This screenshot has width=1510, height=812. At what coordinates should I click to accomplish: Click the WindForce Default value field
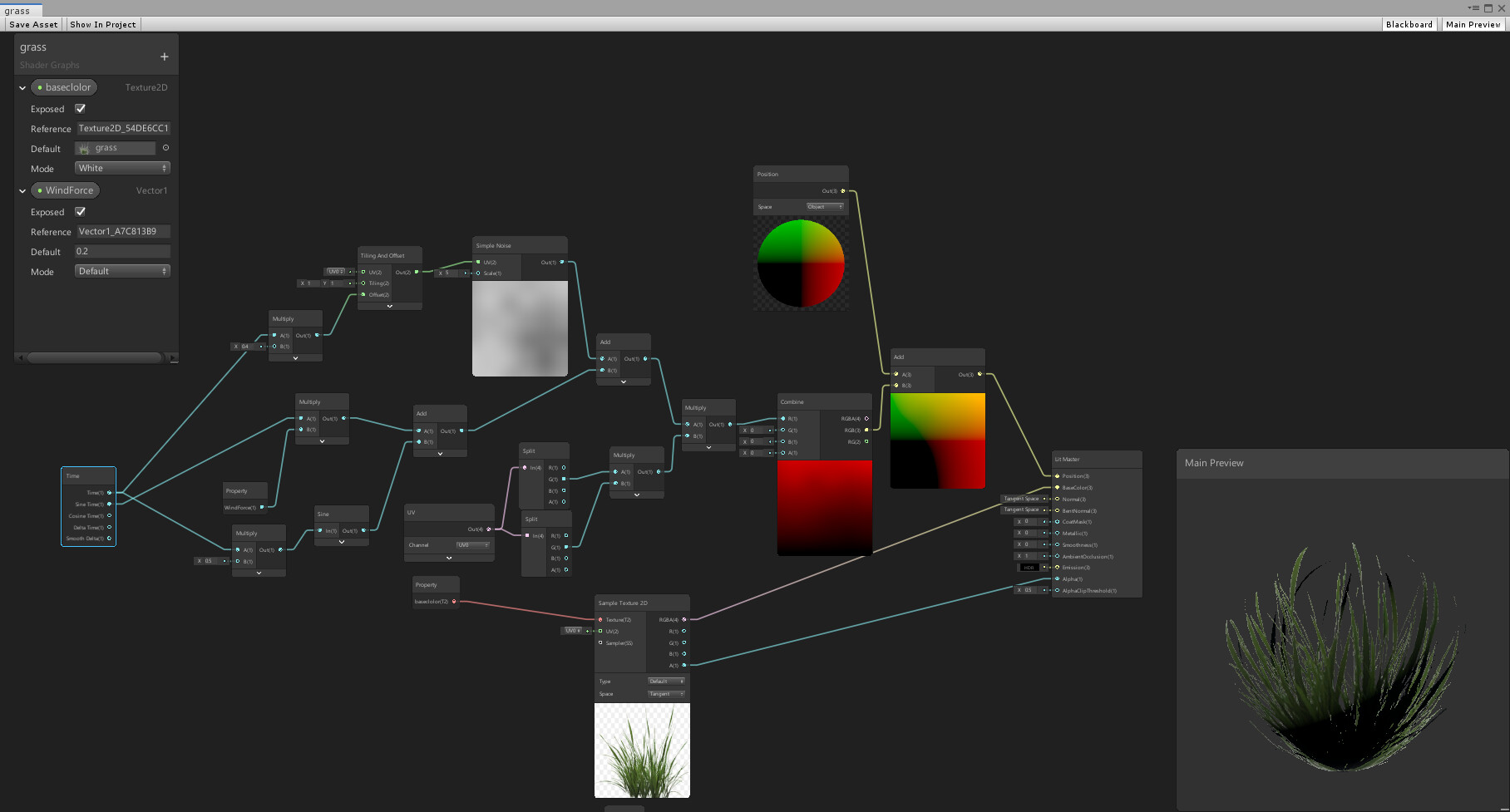click(122, 251)
